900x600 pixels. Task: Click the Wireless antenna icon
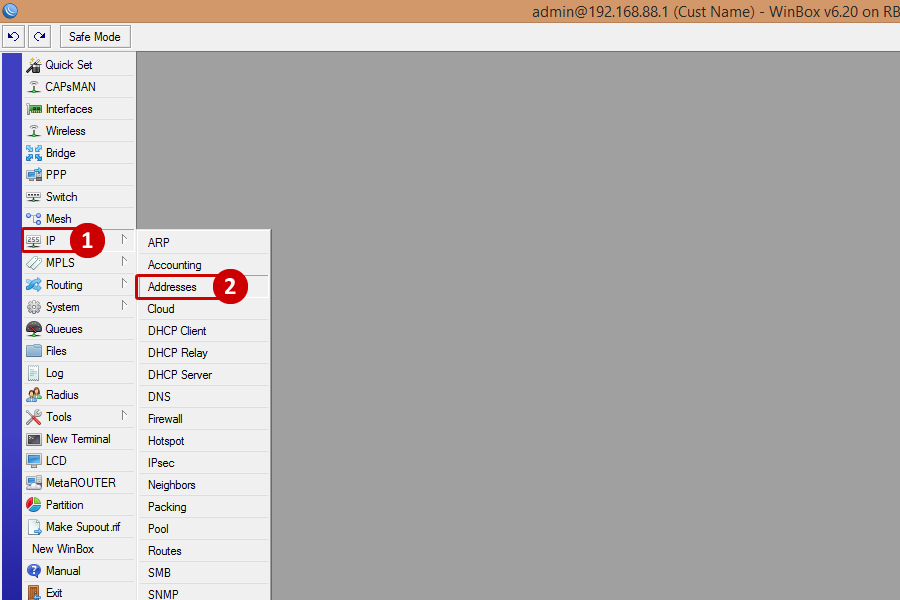pos(34,131)
